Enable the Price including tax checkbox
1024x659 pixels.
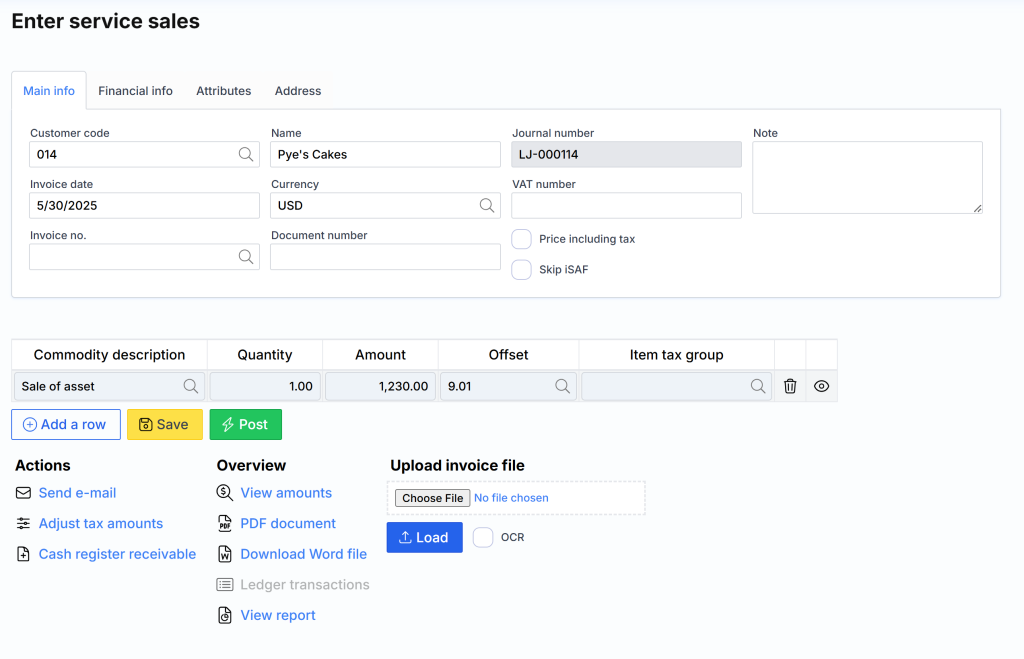point(521,239)
